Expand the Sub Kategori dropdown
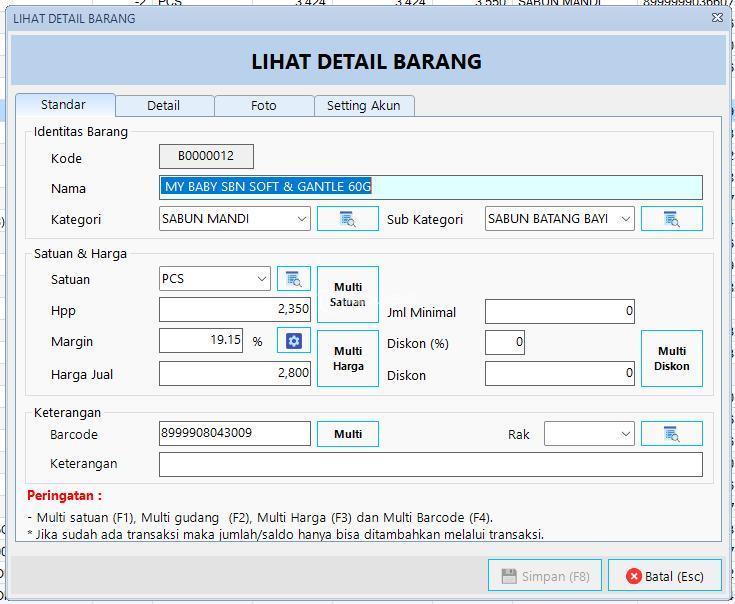 [625, 219]
